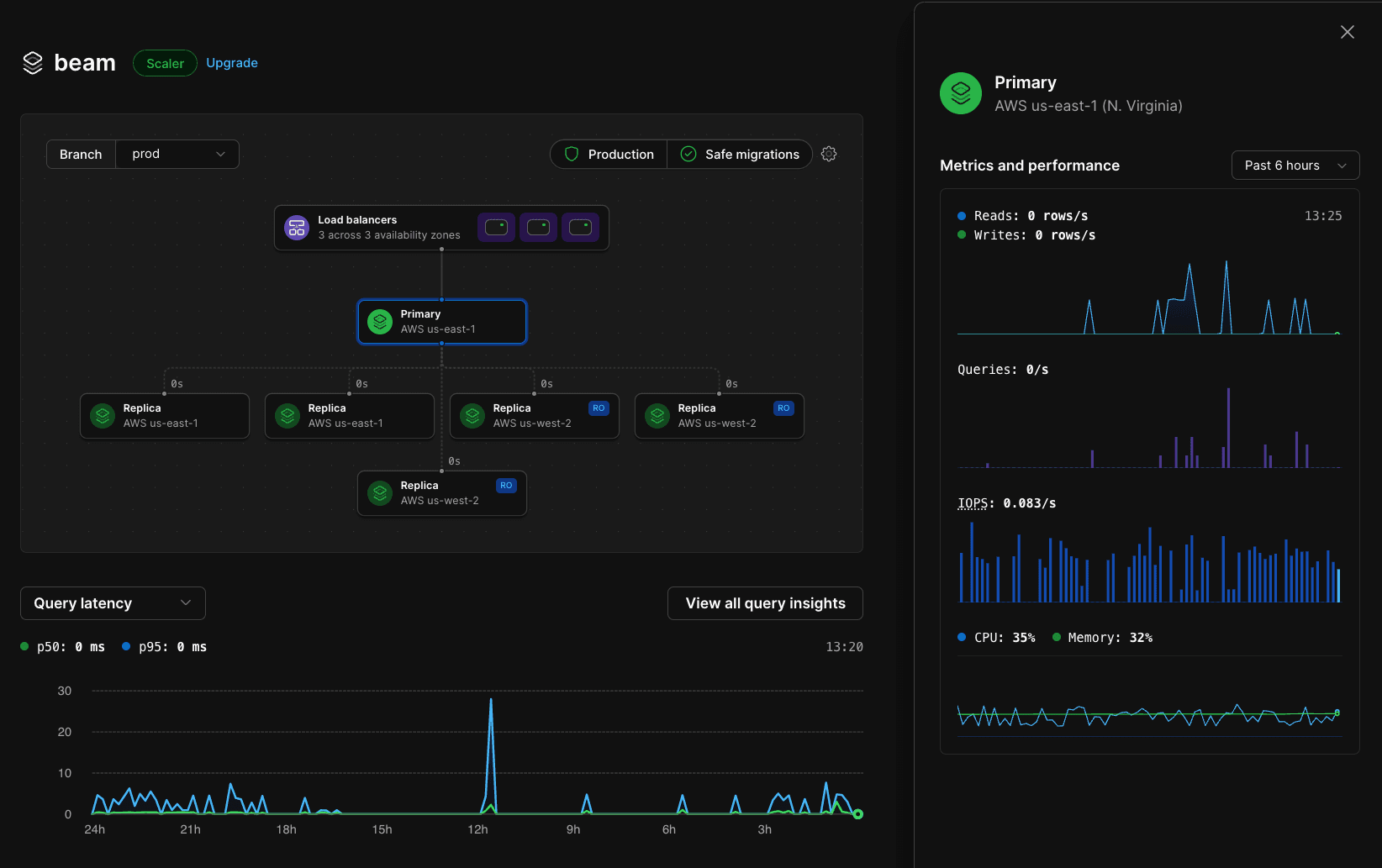
Task: Click the 13:20 latency timestamp
Action: 844,647
